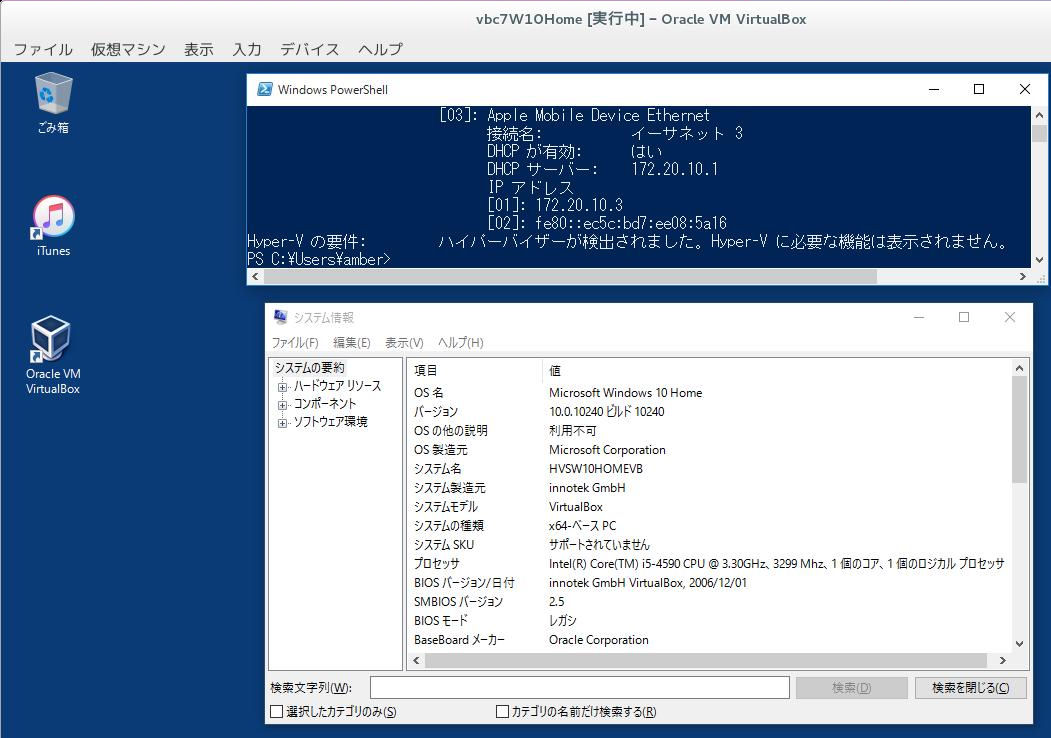The height and width of the screenshot is (738, 1051).
Task: Select value 'サポートされていません' in システム SKU row
Action: point(599,544)
